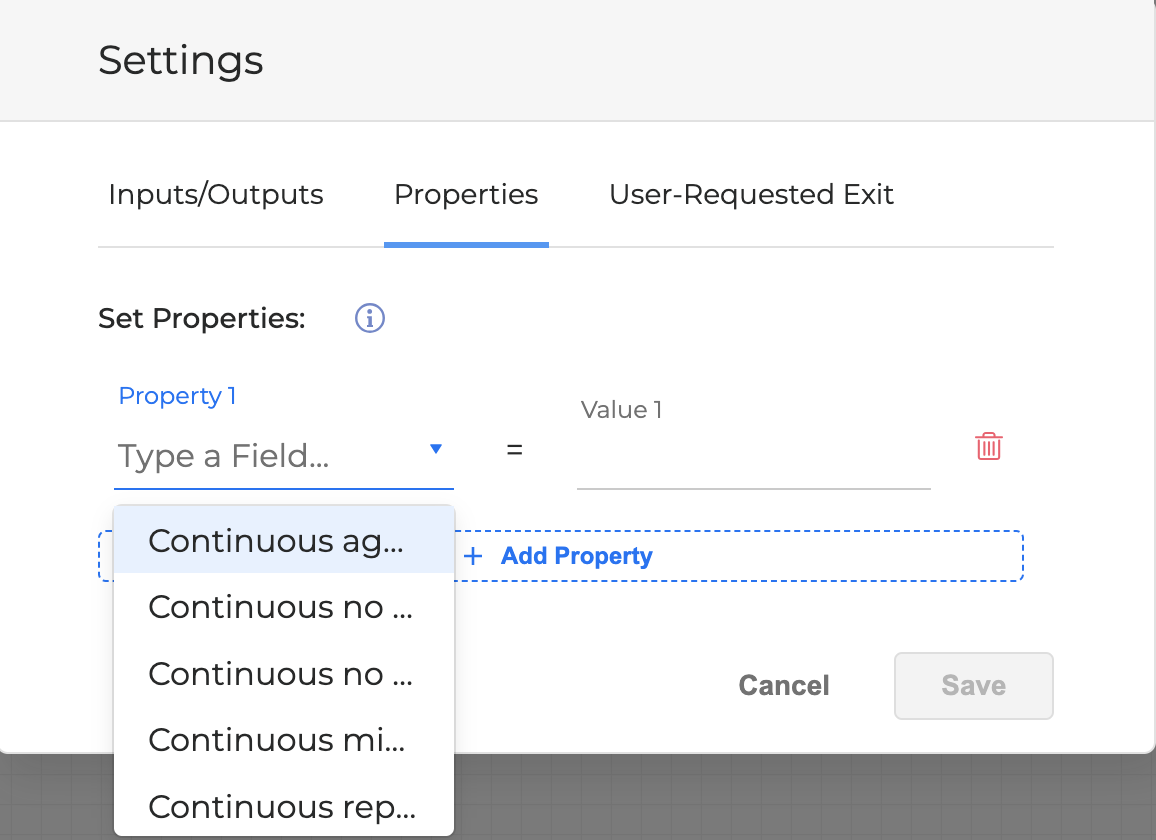Cancel the Settings dialog
This screenshot has height=840, width=1156.
click(784, 686)
